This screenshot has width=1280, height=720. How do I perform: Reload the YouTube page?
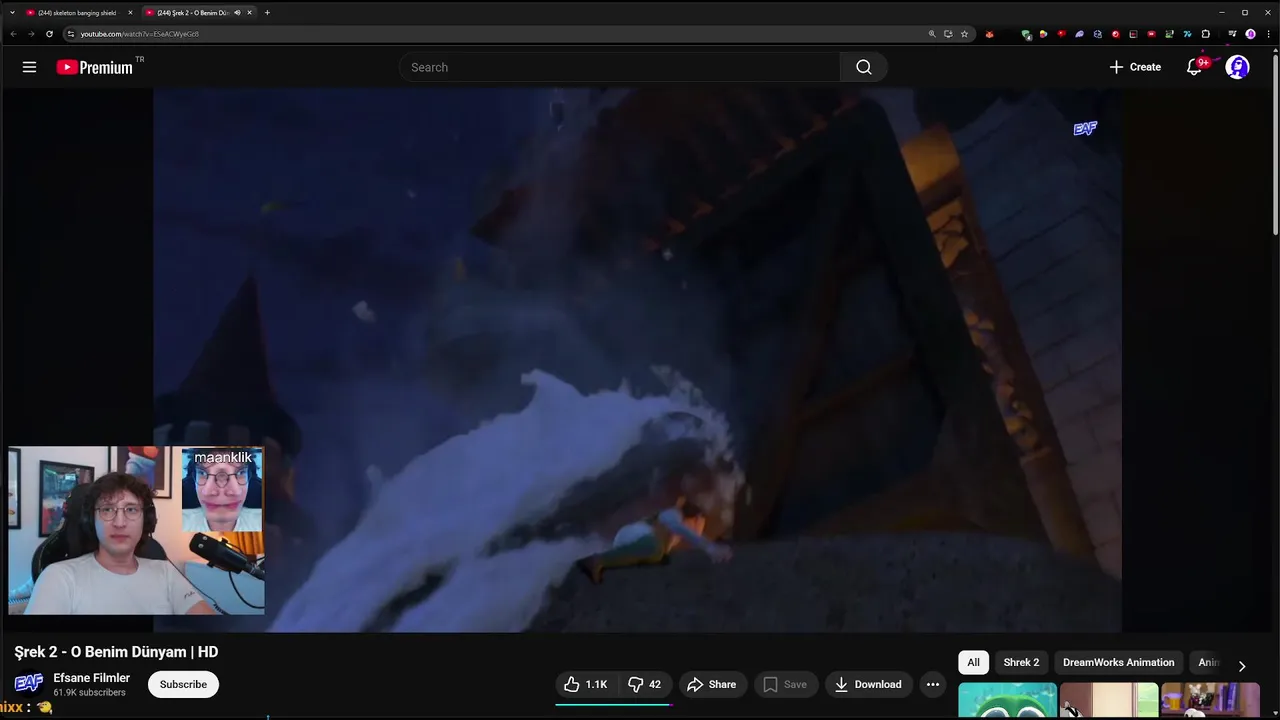pyautogui.click(x=49, y=34)
